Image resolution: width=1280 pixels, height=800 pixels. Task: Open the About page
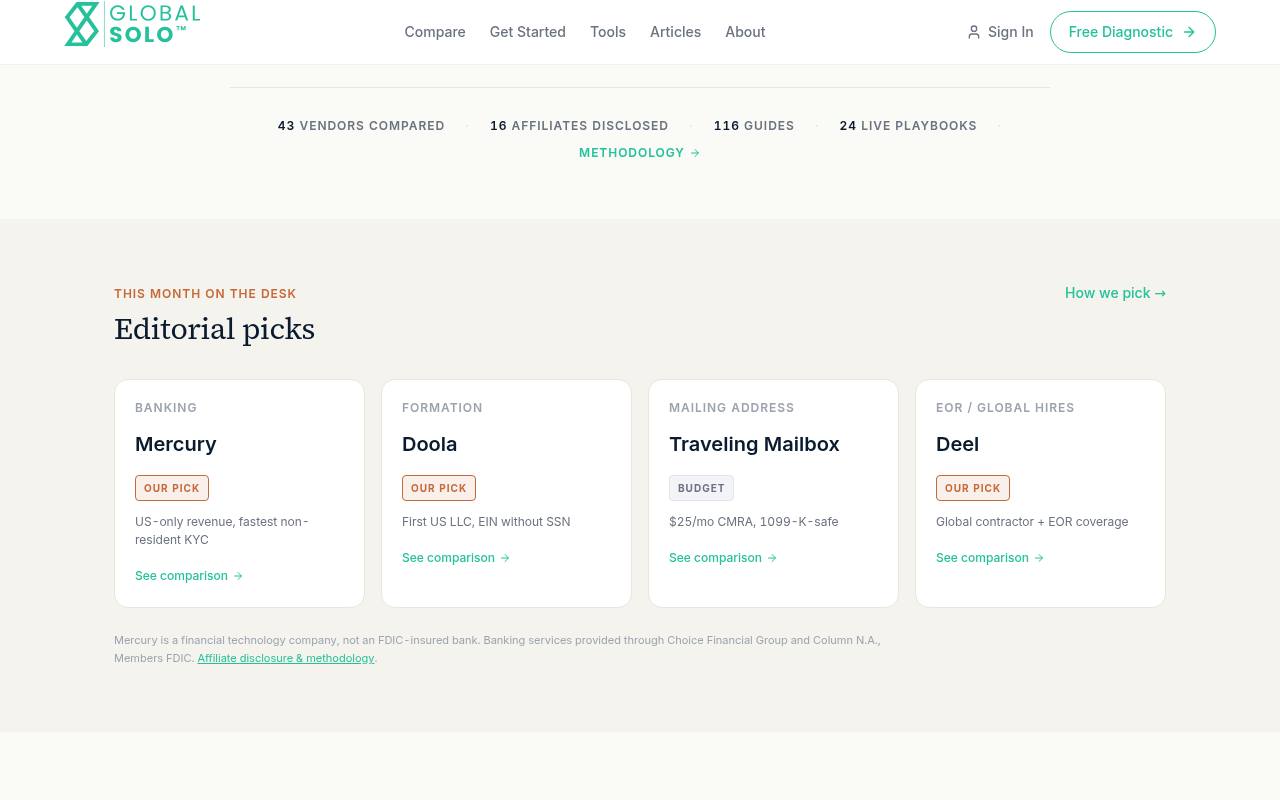click(745, 32)
